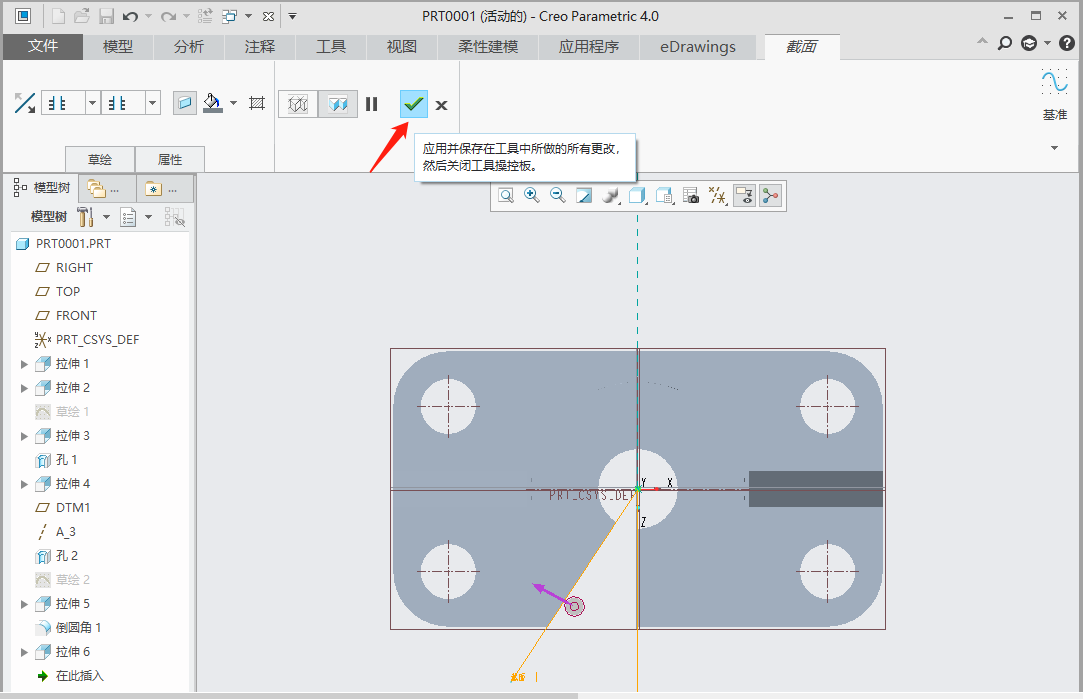Expand the 拉伸 2 feature node
The height and width of the screenshot is (699, 1083).
pyautogui.click(x=24, y=388)
